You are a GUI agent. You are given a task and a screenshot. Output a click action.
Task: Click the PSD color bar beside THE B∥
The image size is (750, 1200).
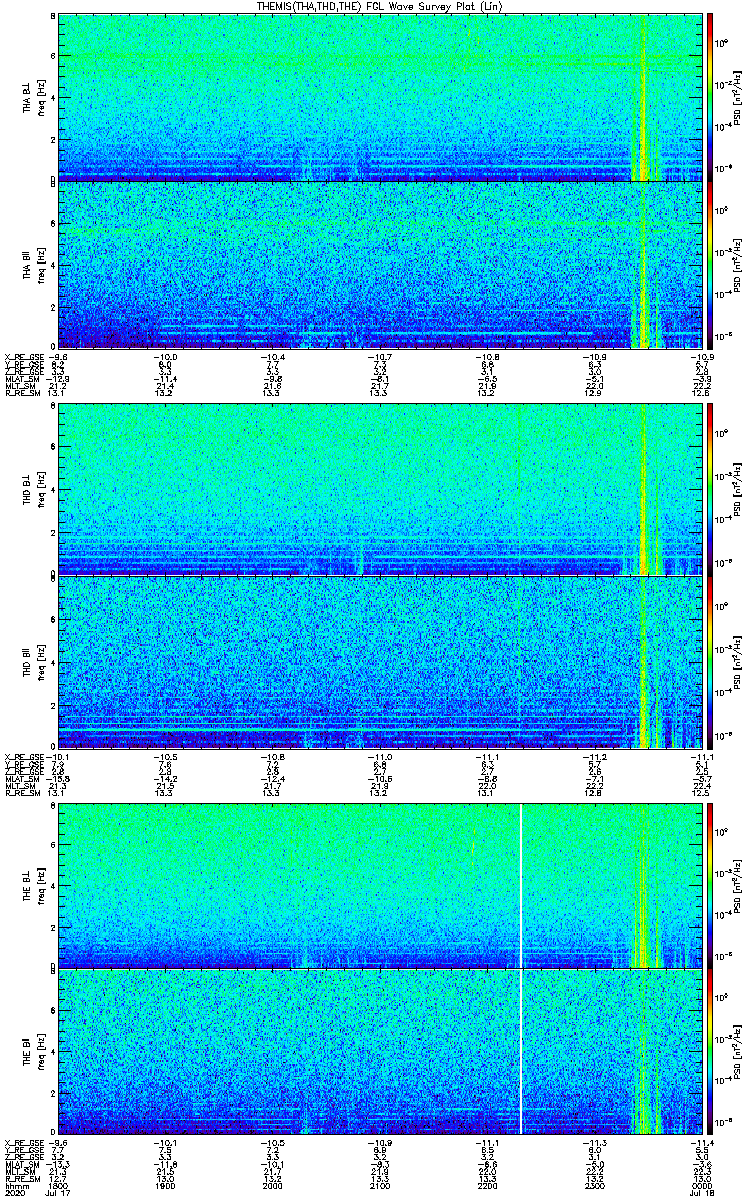click(710, 1051)
